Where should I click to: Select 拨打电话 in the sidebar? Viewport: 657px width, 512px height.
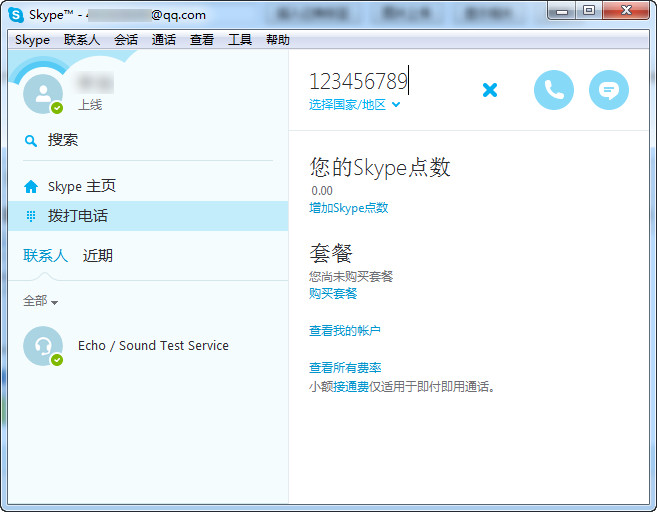pyautogui.click(x=148, y=216)
